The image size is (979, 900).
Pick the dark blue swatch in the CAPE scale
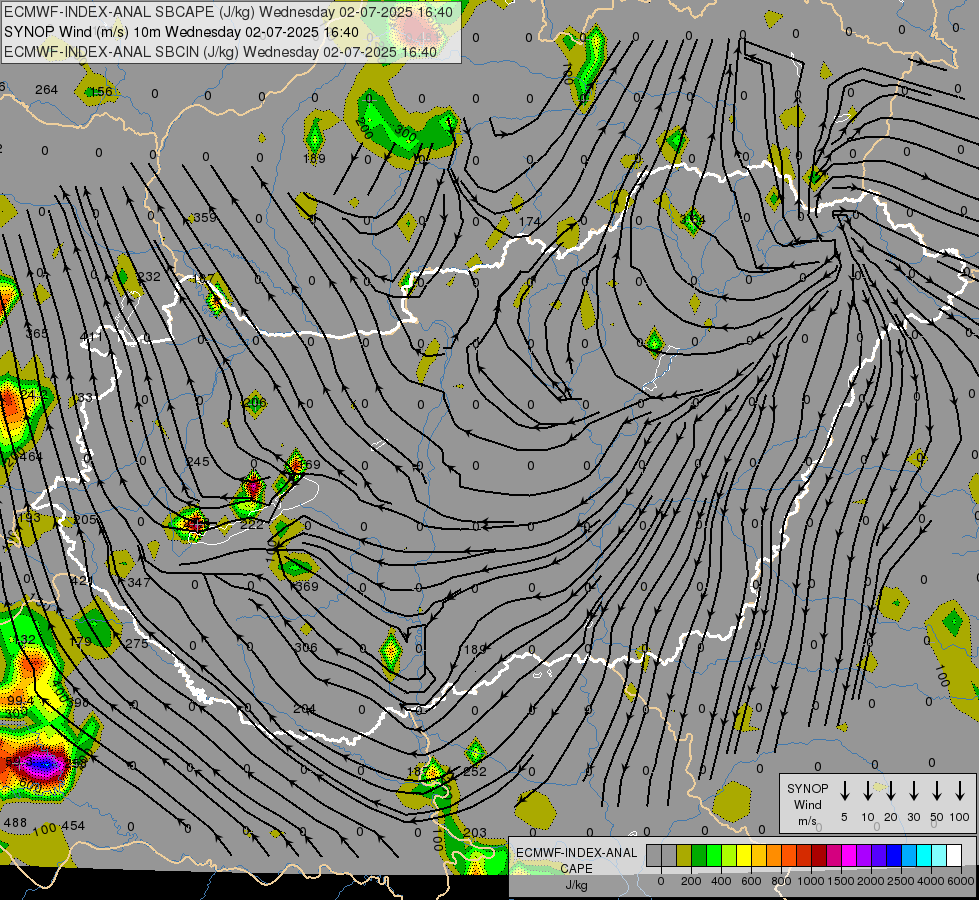(894, 856)
